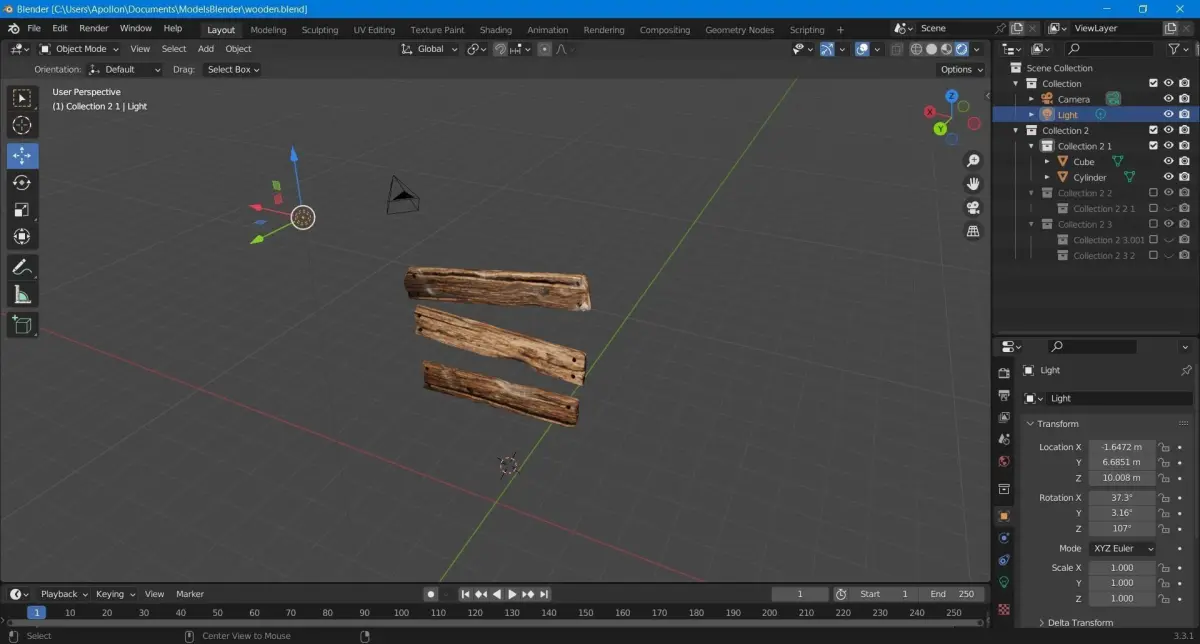Open the XYZ Euler rotation mode dropdown

pos(1122,548)
